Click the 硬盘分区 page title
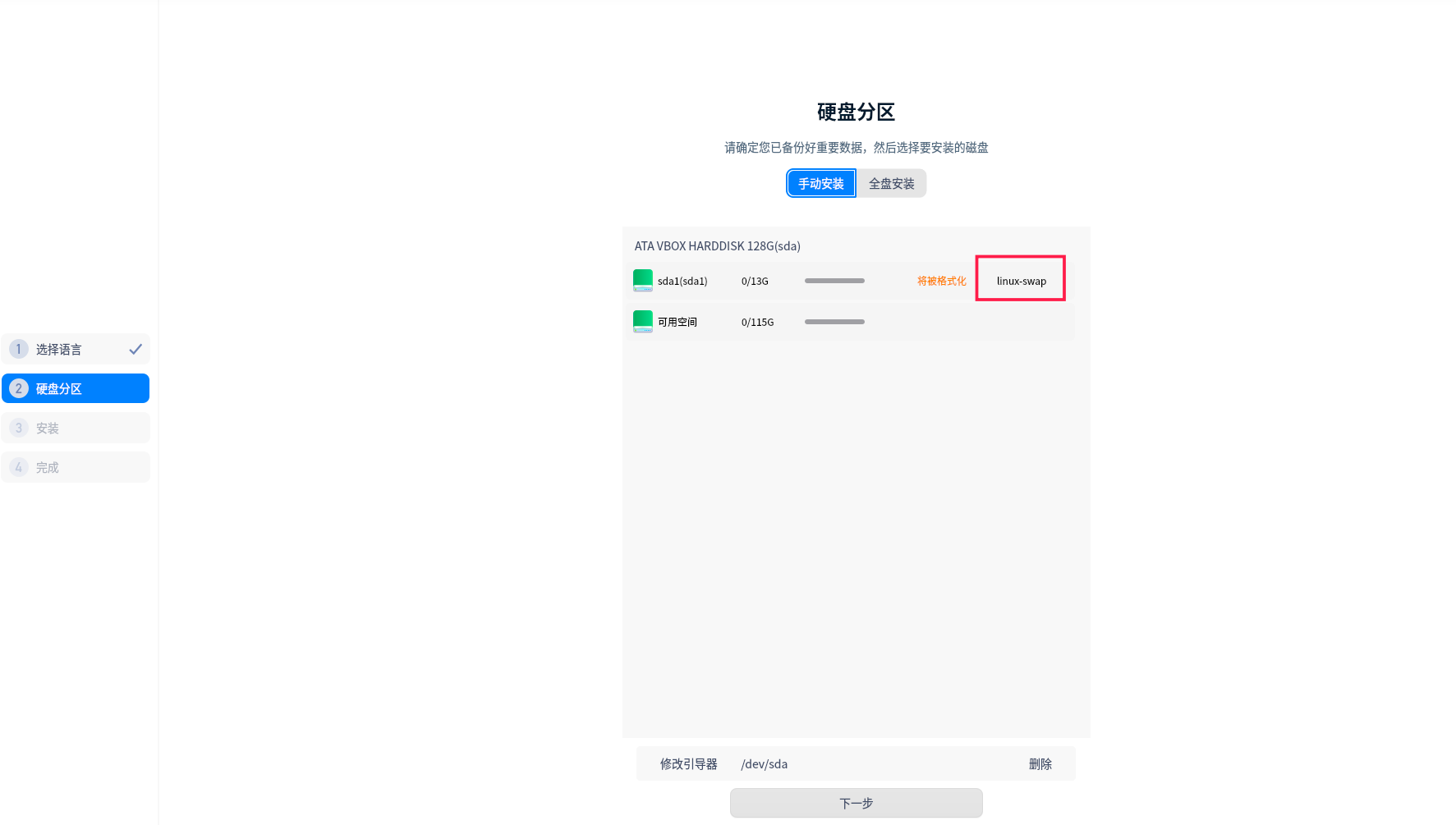The image size is (1456, 825). [x=857, y=112]
